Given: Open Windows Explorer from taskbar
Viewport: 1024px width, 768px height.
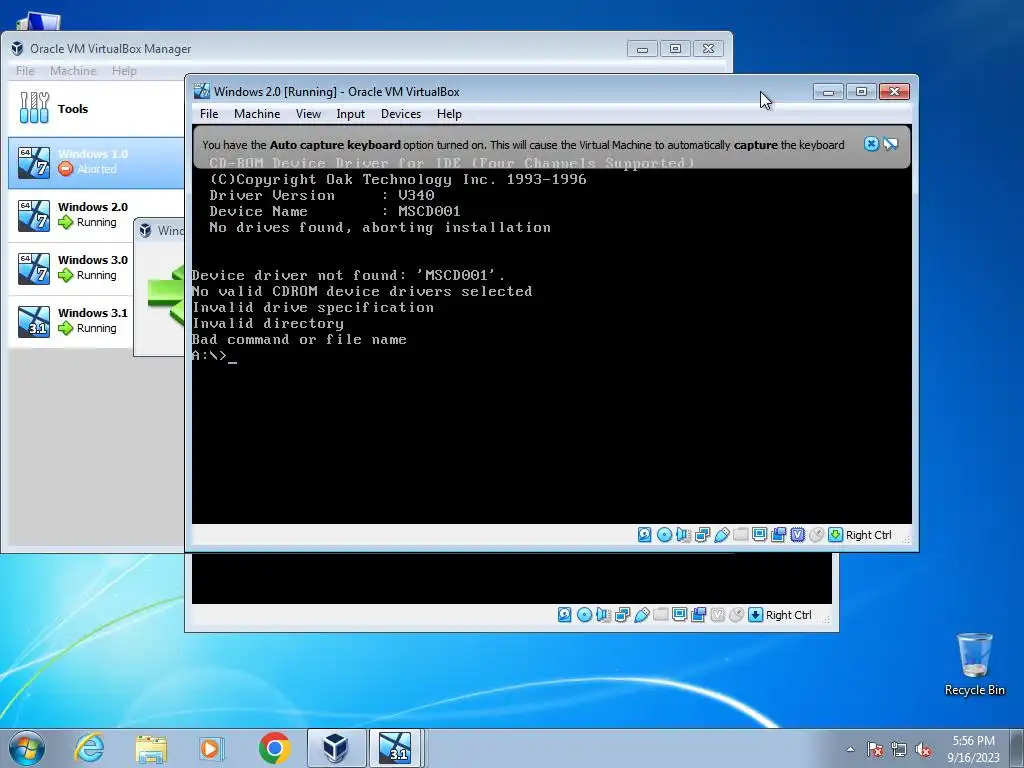Looking at the screenshot, I should coord(151,748).
